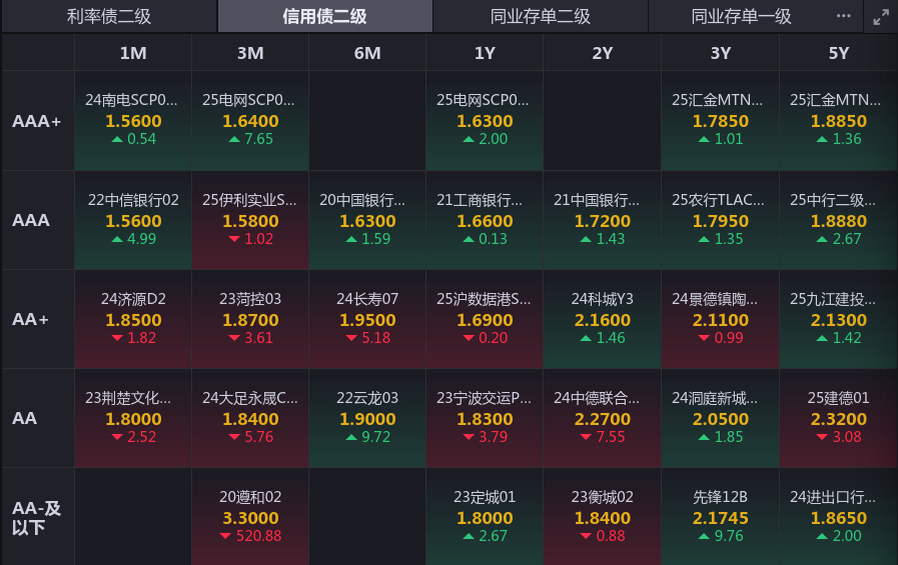Open the 同业存单一级 tab
Viewport: 898px width, 565px height.
741,16
